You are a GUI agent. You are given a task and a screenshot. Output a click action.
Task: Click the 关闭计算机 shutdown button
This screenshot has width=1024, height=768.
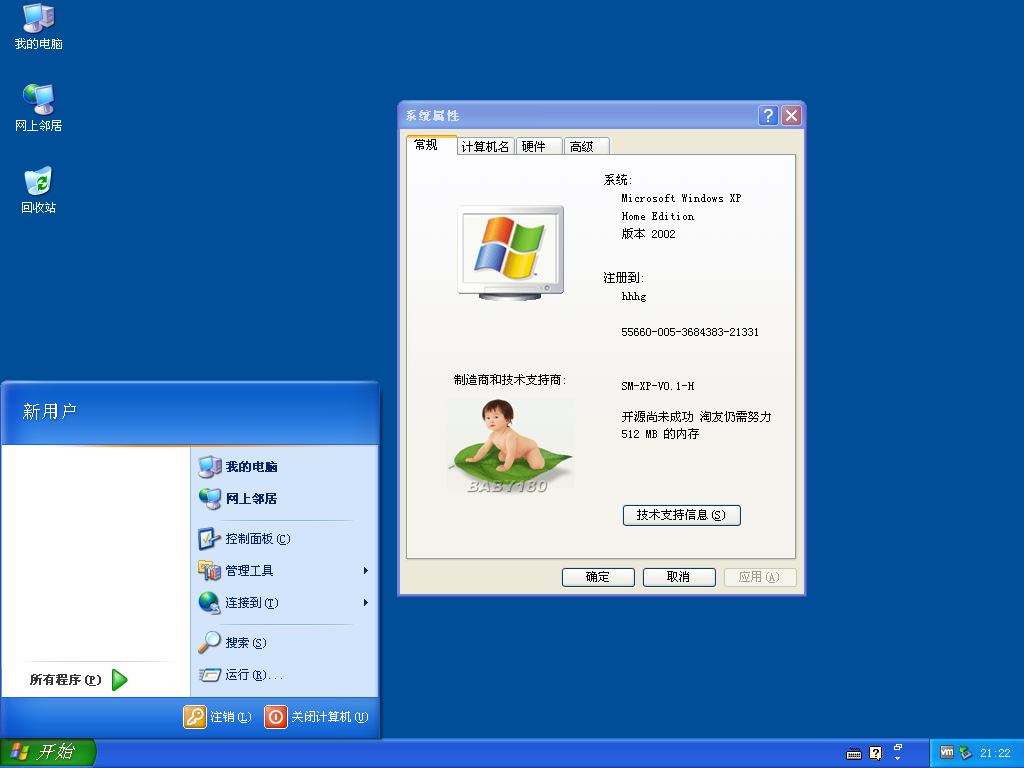coord(317,717)
